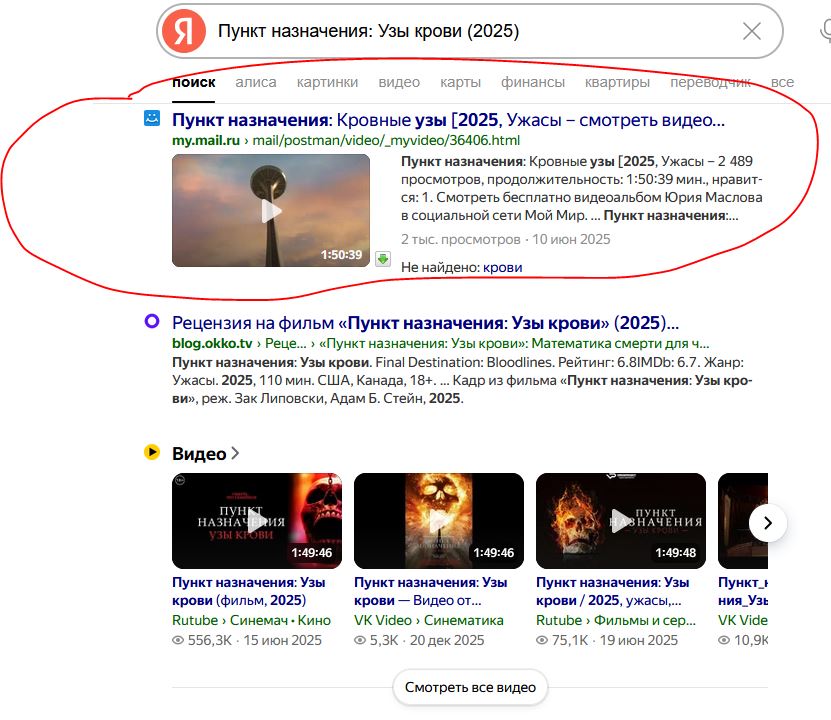
Task: Click the Mail.ru favicon beside first result
Action: 151,119
